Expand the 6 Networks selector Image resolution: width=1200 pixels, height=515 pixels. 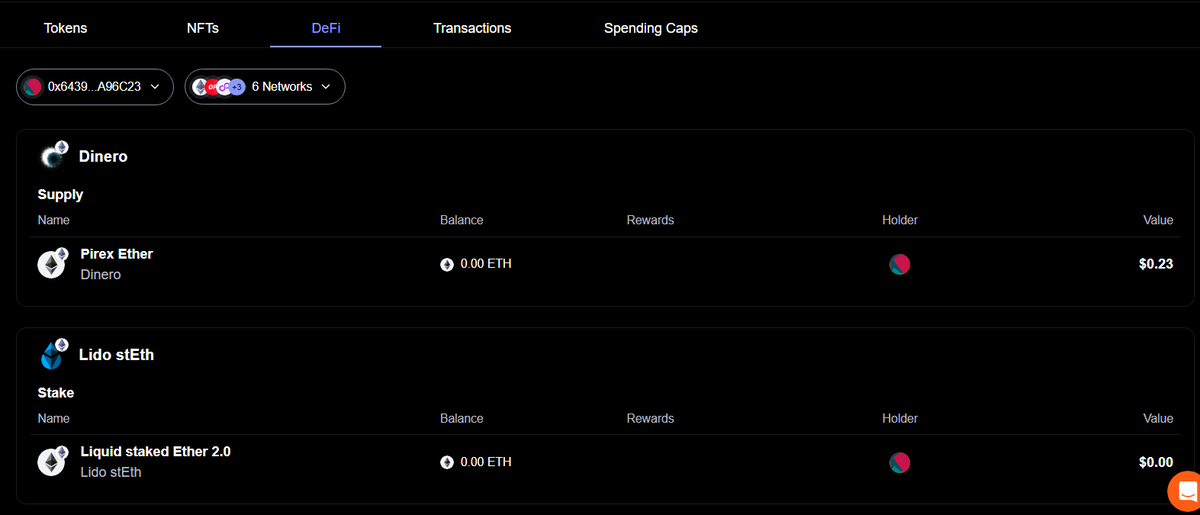[x=265, y=87]
